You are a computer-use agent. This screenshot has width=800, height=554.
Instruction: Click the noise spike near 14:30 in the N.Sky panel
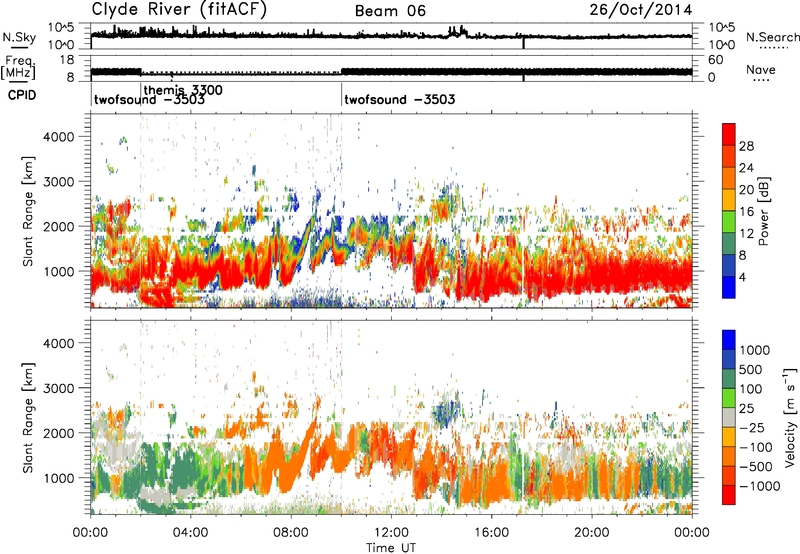point(458,31)
